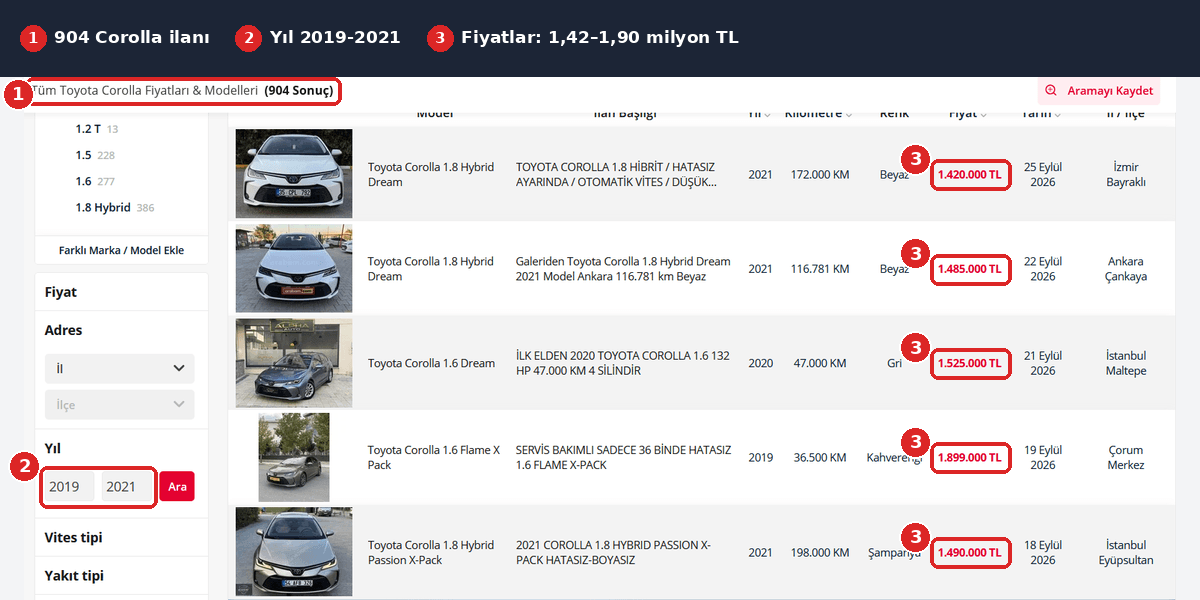
Task: Filter by 1.6 engine option
Action: tap(83, 181)
